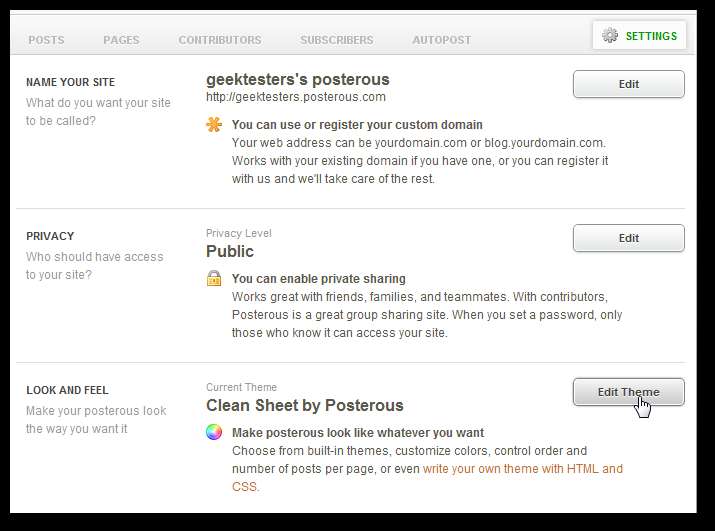The height and width of the screenshot is (531, 715).
Task: Click Edit button for Privacy level
Action: (x=628, y=238)
